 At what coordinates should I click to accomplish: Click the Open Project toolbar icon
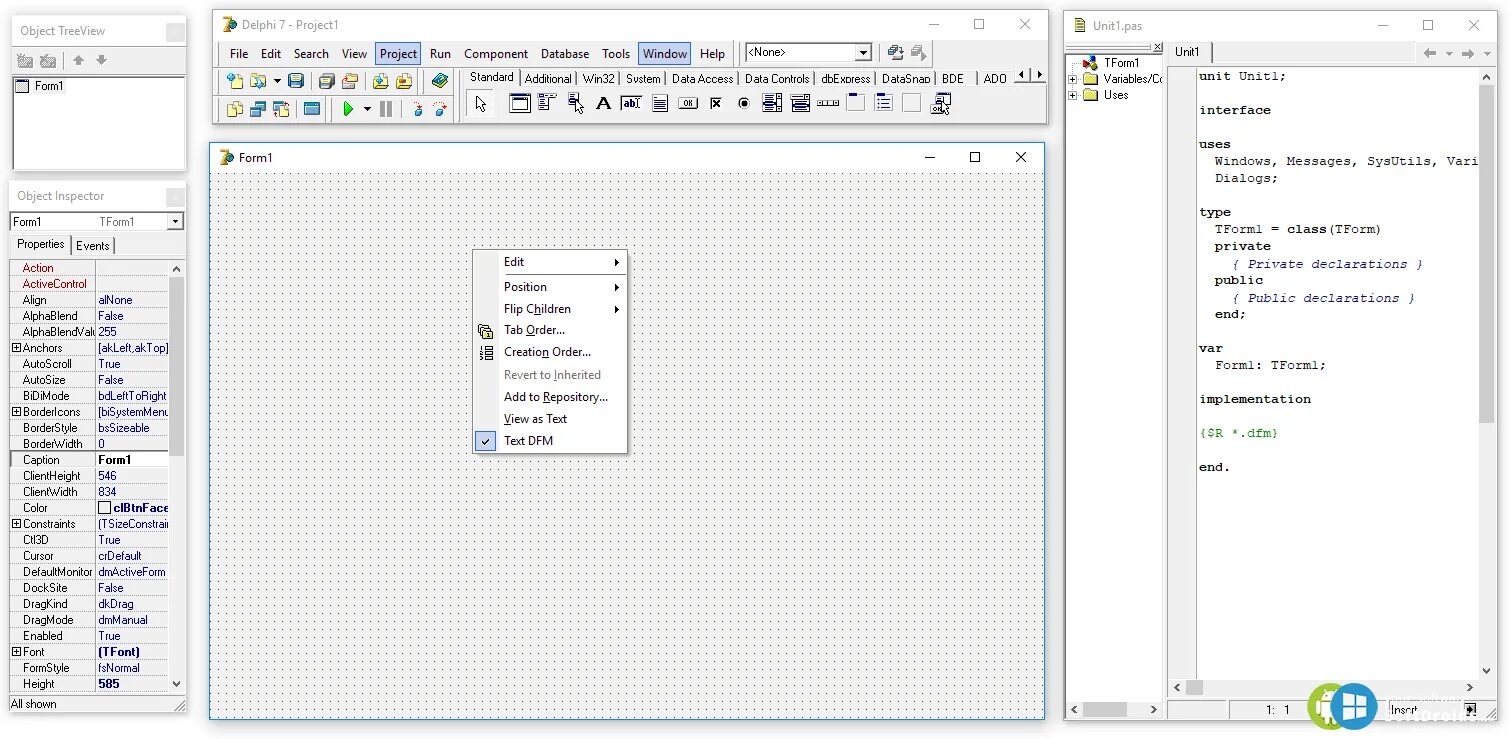(x=350, y=81)
